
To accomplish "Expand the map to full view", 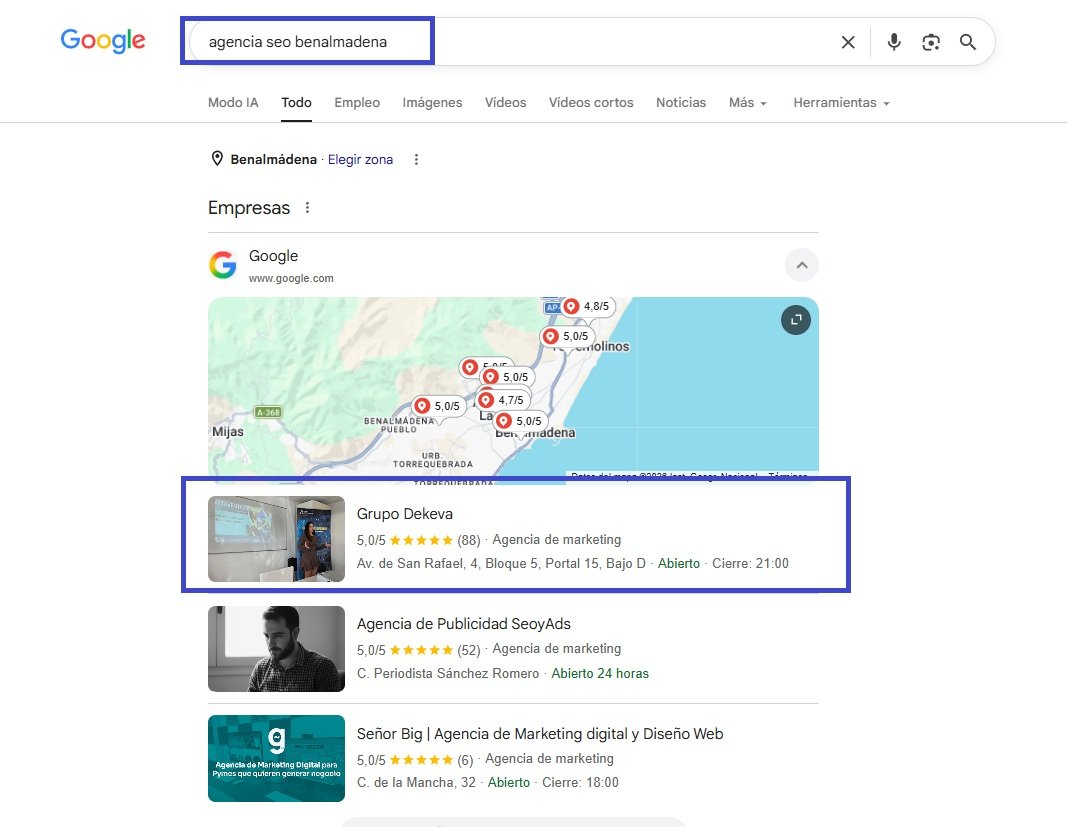I will coord(796,319).
